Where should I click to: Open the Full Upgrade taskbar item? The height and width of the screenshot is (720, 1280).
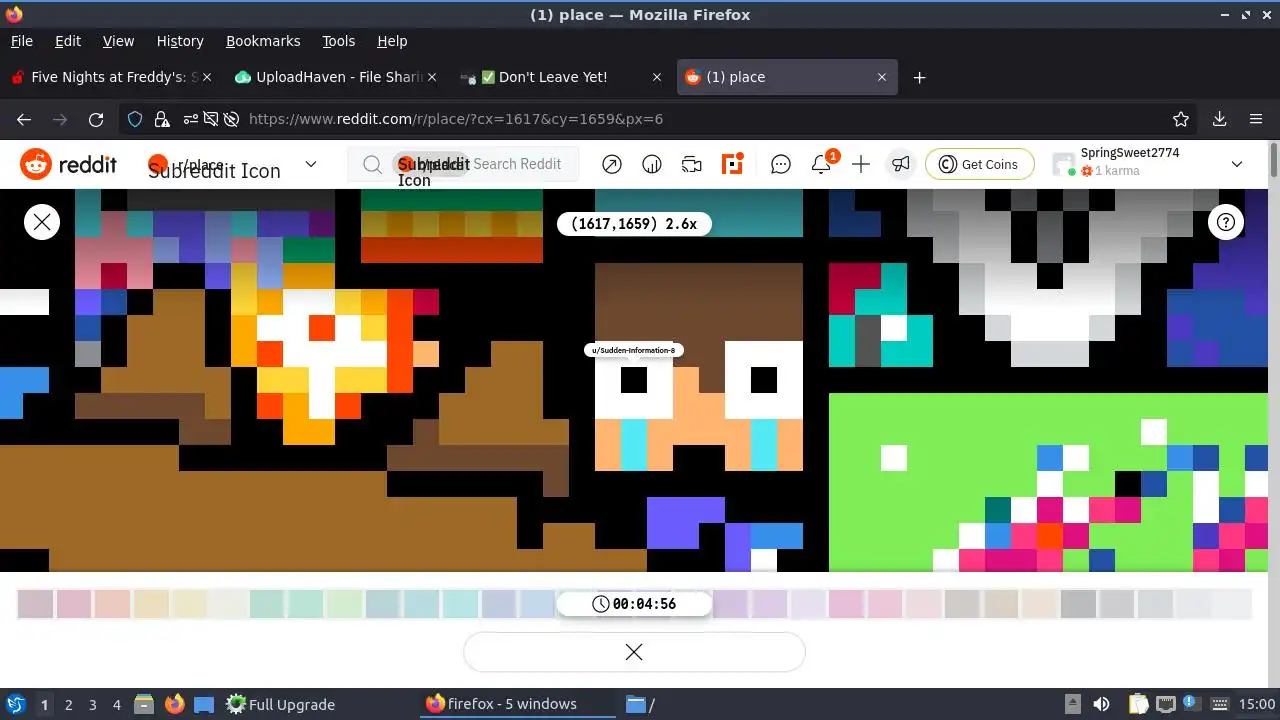[x=281, y=704]
